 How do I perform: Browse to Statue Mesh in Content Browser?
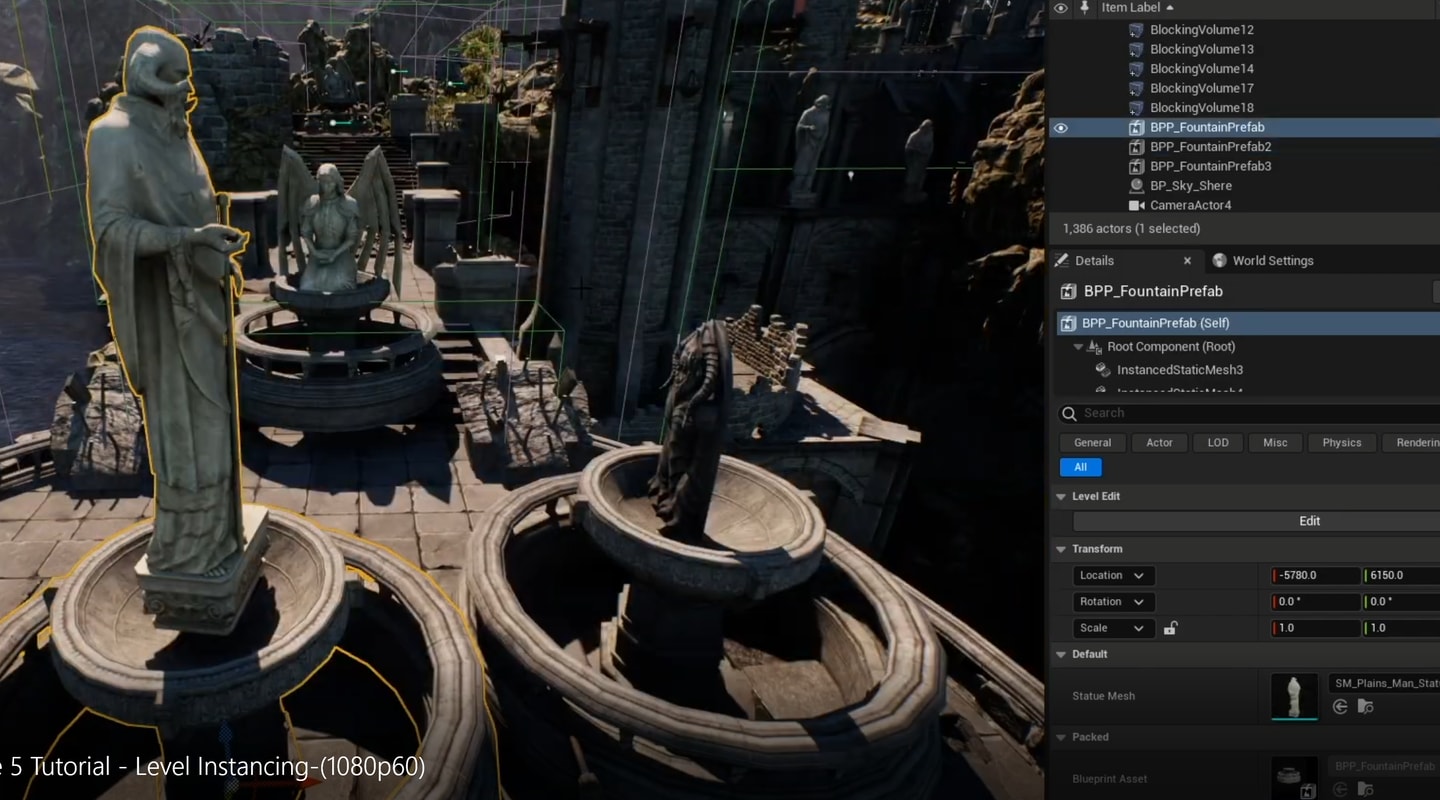(x=1365, y=707)
